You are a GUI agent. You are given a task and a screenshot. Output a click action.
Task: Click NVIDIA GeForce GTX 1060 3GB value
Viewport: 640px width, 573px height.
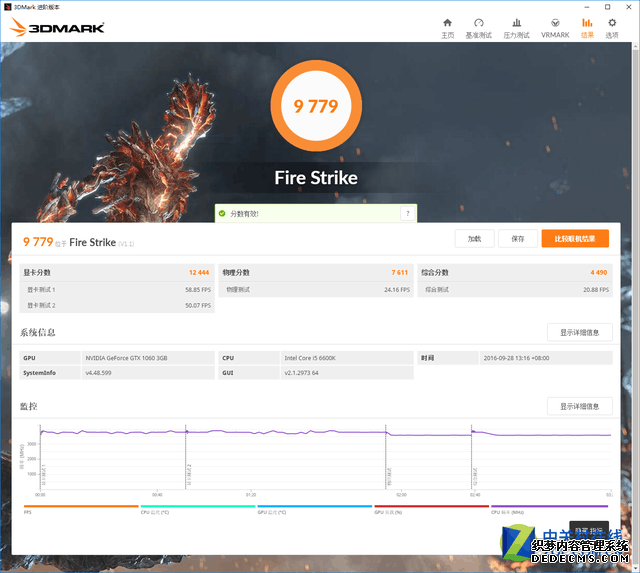click(126, 358)
